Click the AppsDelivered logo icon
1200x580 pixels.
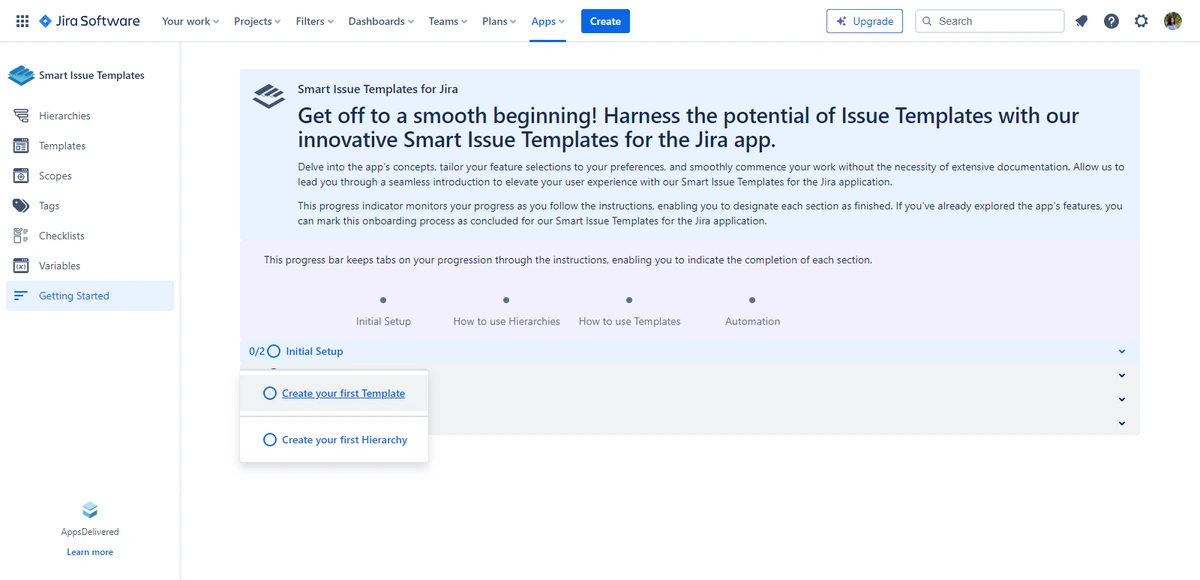coord(90,510)
